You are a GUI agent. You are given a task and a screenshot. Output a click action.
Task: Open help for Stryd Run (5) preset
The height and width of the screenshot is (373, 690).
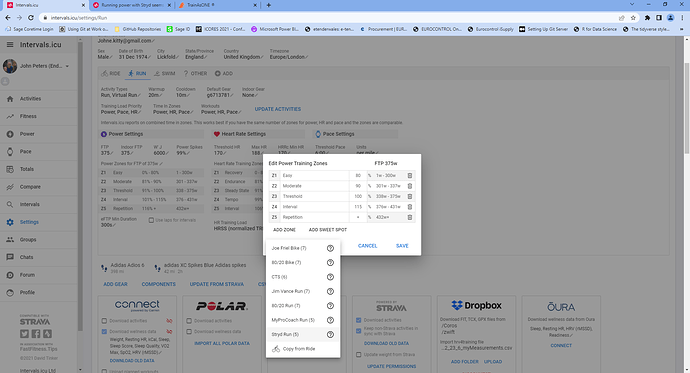[330, 334]
